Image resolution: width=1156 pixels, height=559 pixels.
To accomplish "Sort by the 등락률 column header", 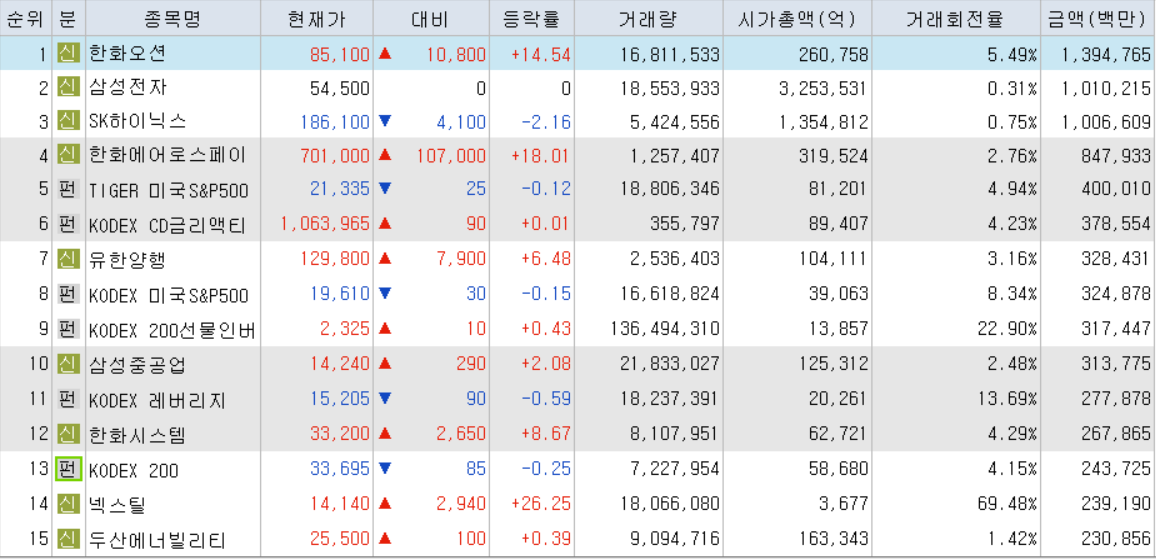I will (532, 18).
